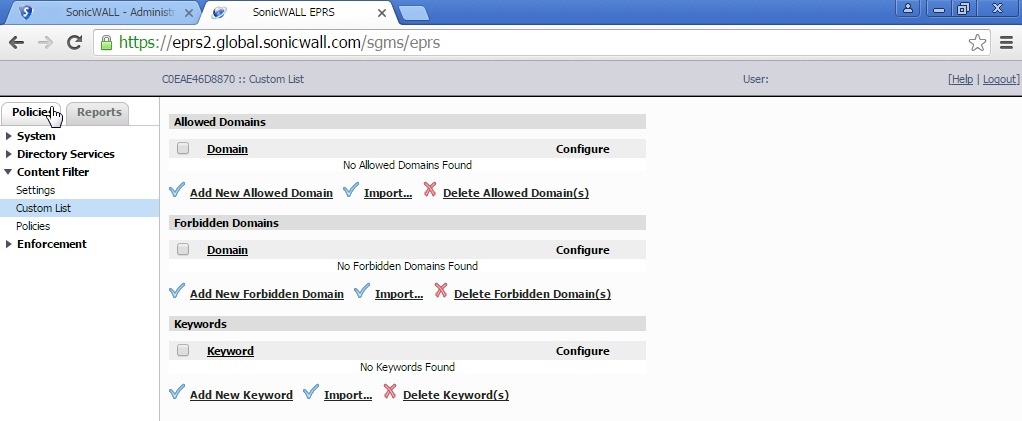This screenshot has width=1022, height=421.
Task: Click the checkmark icon beside Add New Forbidden Domain
Action: (x=177, y=291)
